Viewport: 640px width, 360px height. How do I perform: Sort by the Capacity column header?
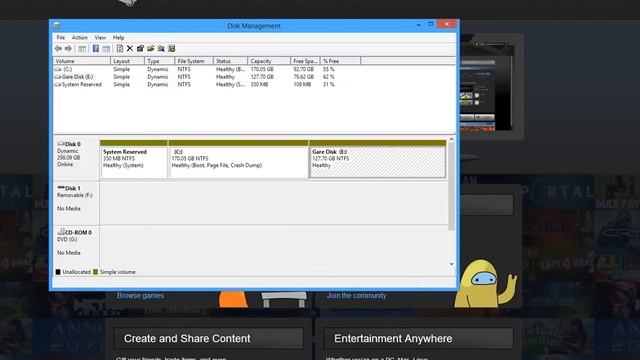point(269,61)
